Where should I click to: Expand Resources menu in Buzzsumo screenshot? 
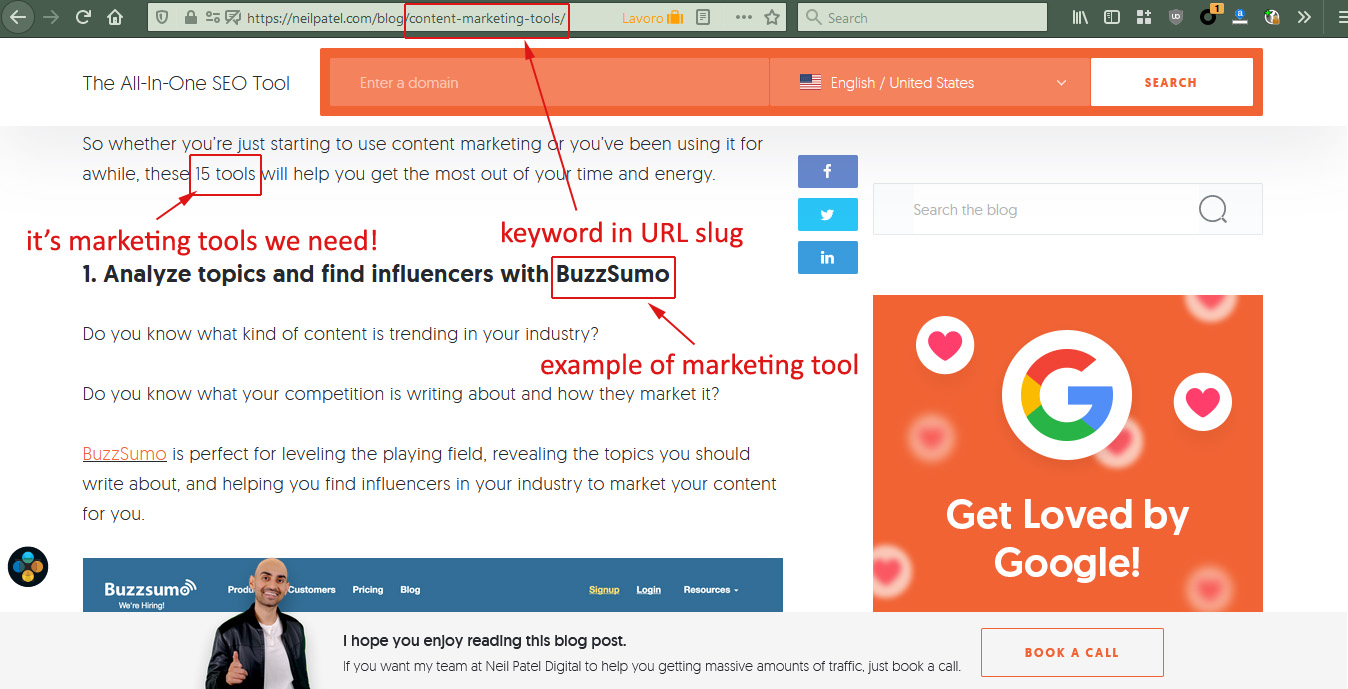coord(711,590)
